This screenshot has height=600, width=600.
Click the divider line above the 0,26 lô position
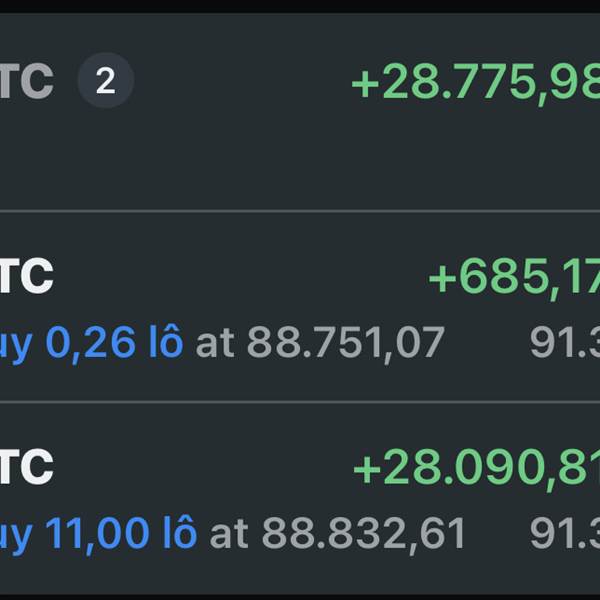300,211
